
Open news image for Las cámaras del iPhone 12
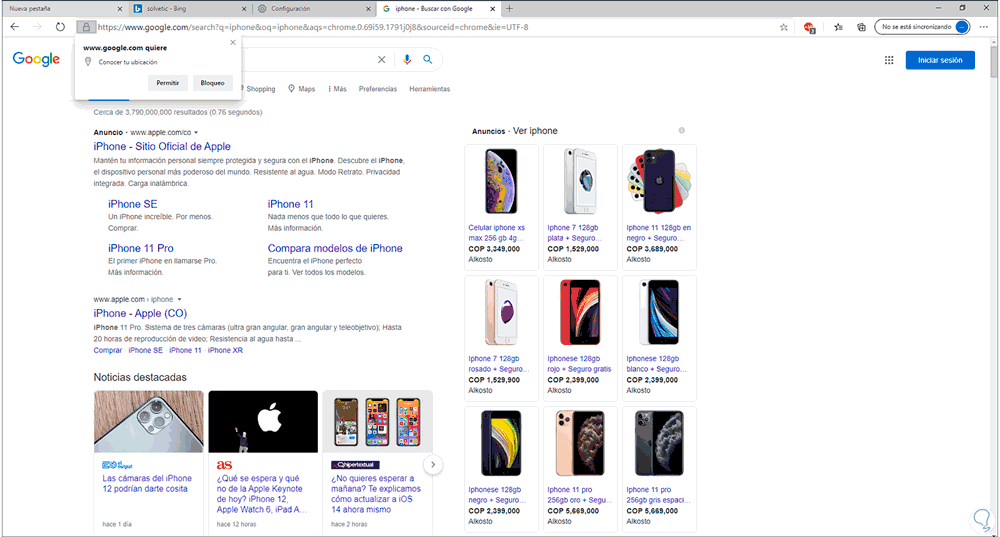point(149,422)
